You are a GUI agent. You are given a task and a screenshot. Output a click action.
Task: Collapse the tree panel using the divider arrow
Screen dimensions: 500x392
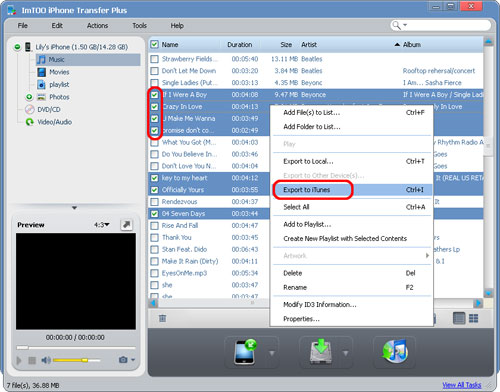(74, 208)
